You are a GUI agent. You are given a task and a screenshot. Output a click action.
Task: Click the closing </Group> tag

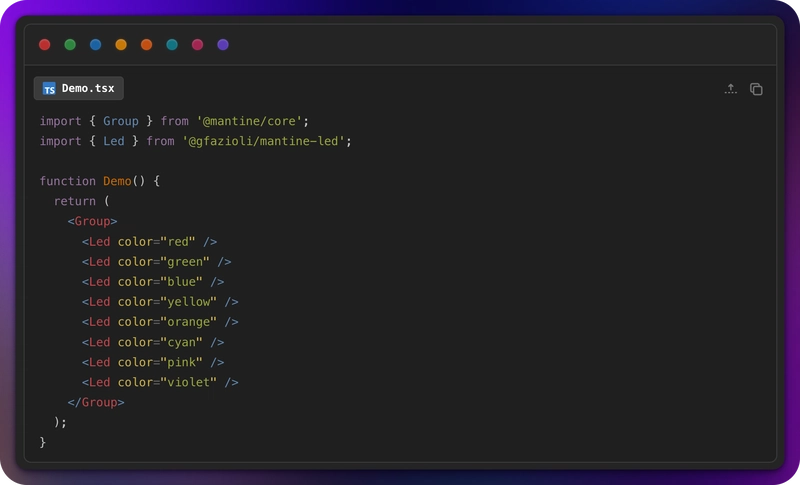(96, 402)
